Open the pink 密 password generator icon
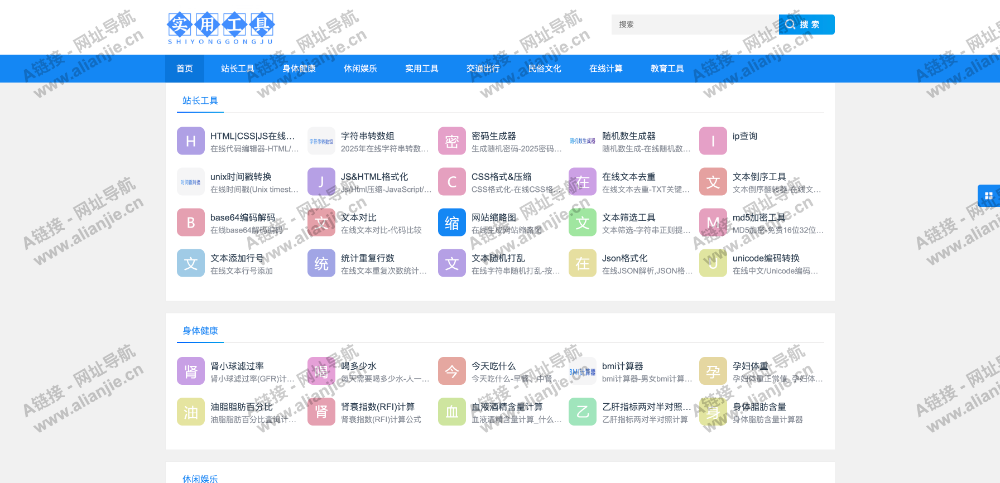This screenshot has height=483, width=1000. [451, 141]
